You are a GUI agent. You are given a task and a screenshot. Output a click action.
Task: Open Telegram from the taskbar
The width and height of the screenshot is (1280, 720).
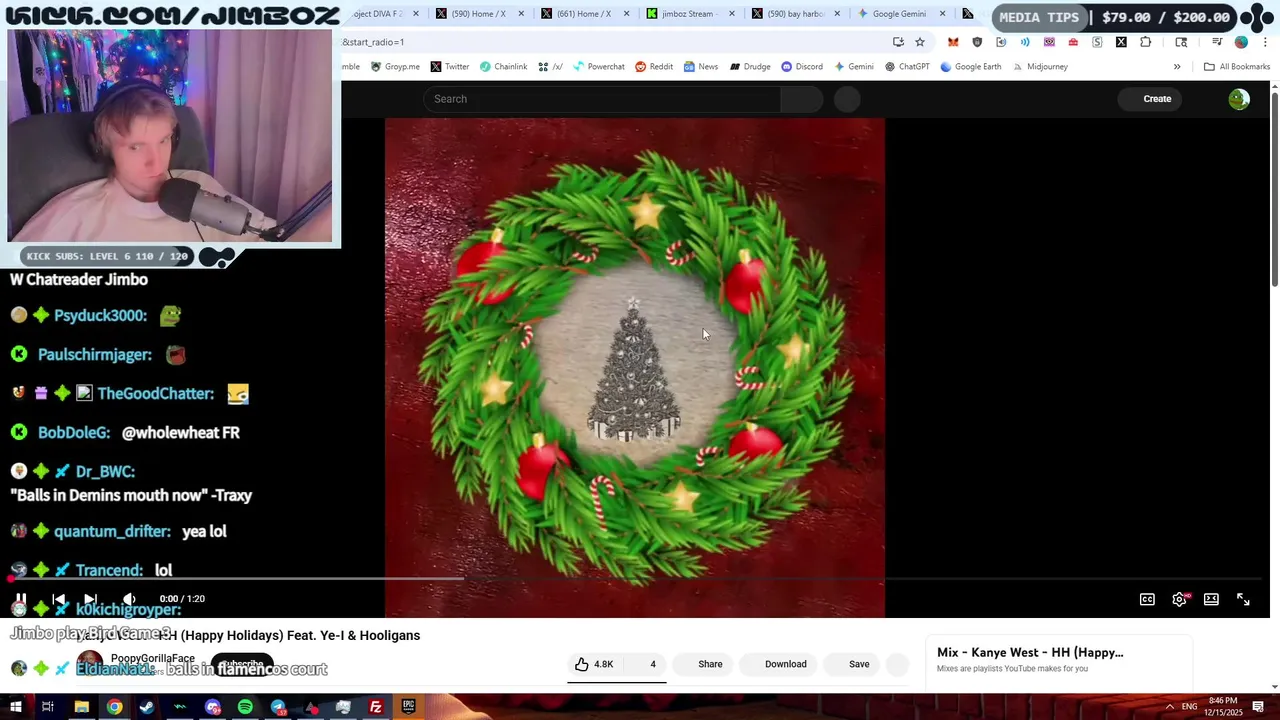(x=278, y=707)
